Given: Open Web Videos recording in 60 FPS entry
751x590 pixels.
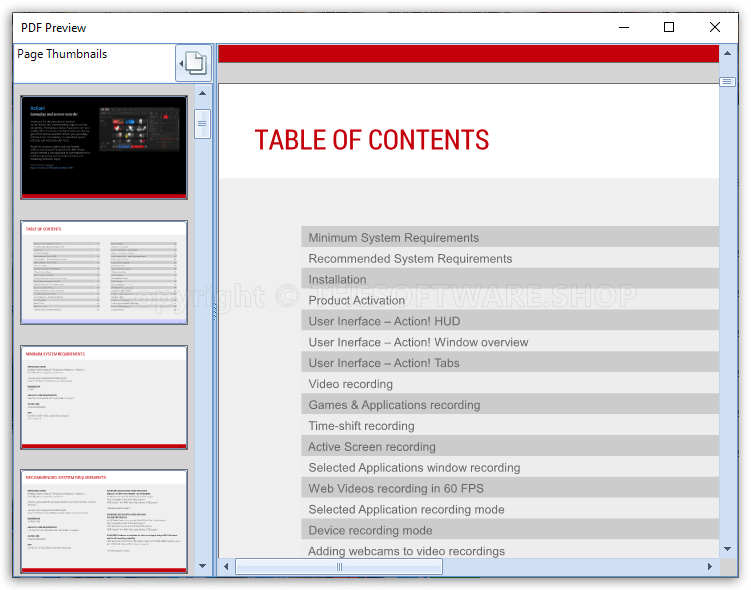Looking at the screenshot, I should [x=510, y=488].
